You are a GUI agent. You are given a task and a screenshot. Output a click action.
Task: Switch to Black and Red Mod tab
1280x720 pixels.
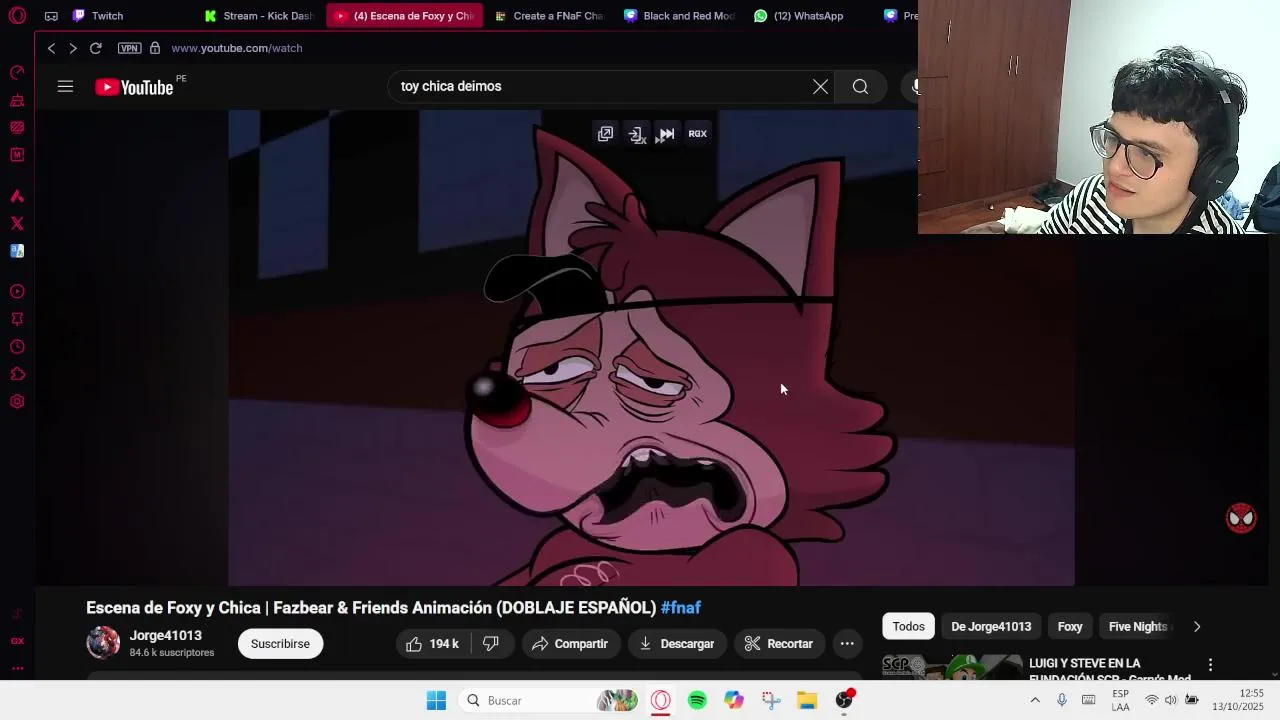(x=679, y=16)
